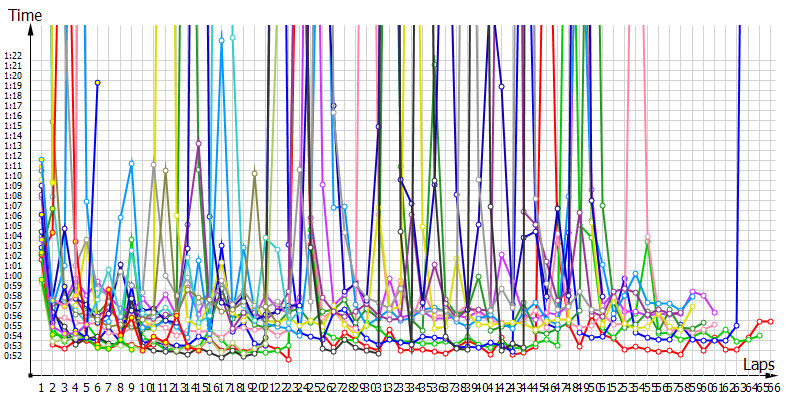Select the red line's final data point
This screenshot has height=400, width=800.
771,321
